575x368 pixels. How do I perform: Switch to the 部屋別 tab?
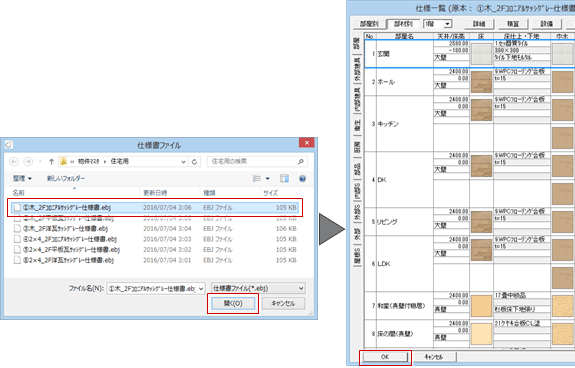pyautogui.click(x=369, y=24)
